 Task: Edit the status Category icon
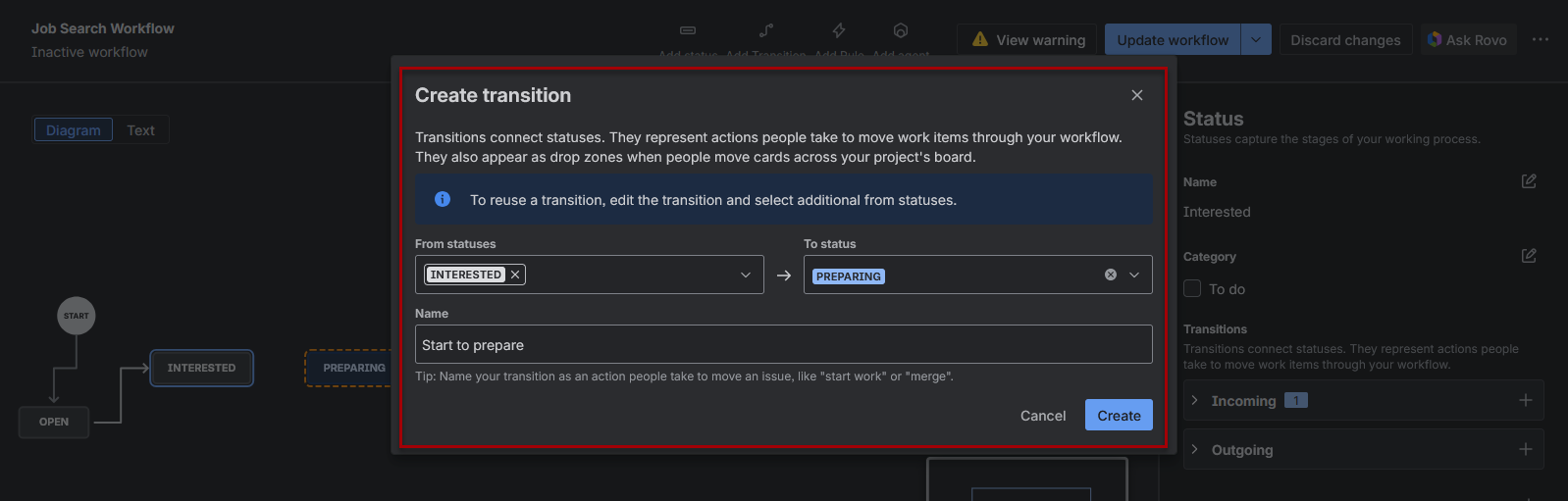[1529, 256]
